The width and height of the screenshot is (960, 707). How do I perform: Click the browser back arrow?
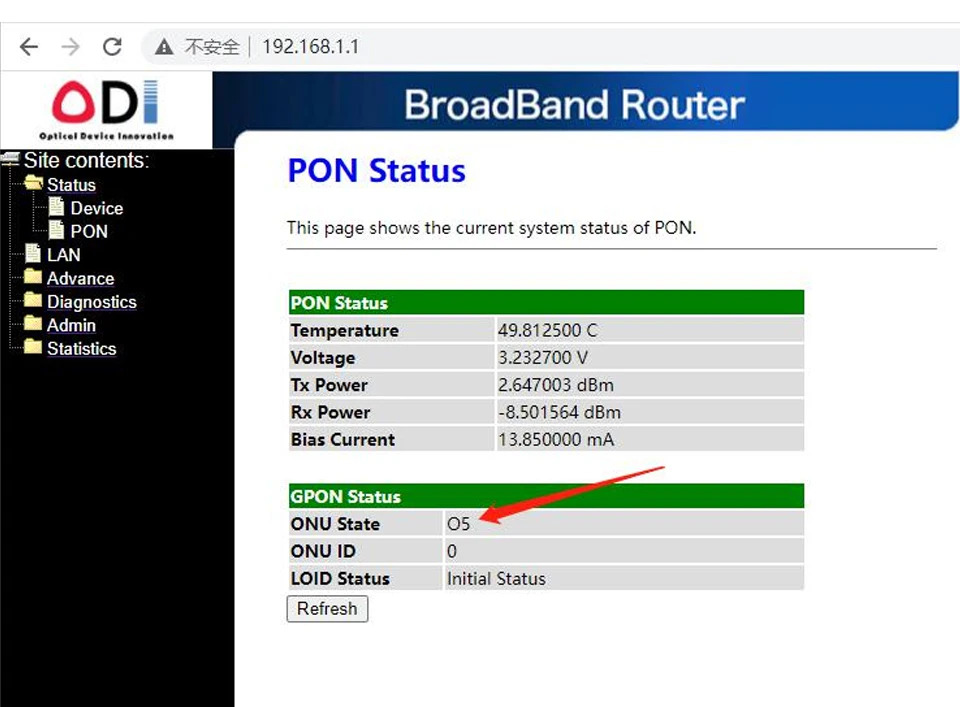[x=29, y=47]
